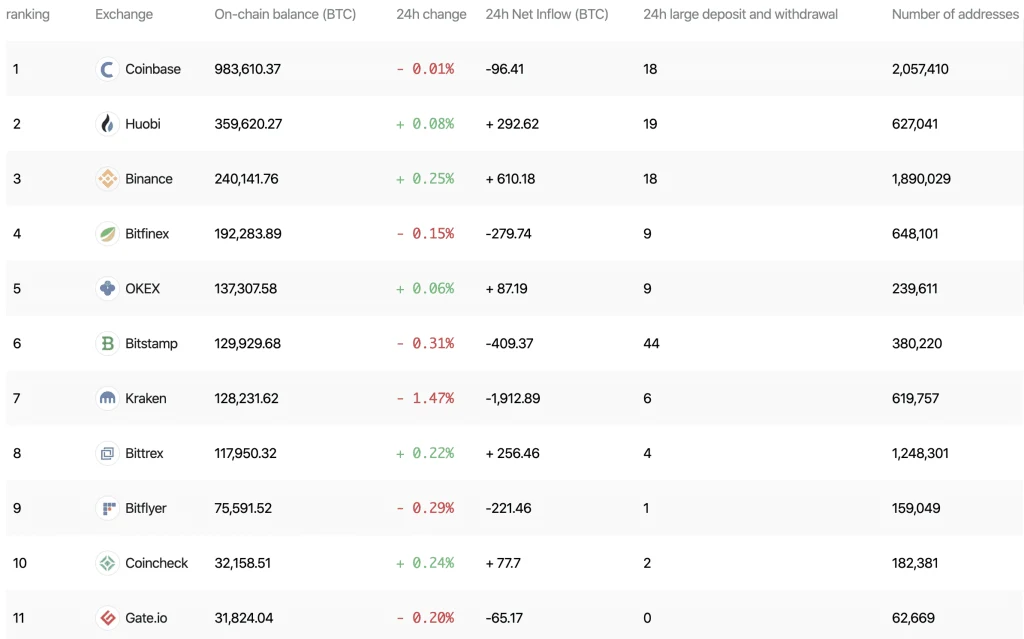1024x639 pixels.
Task: Open the Coinbase exchange name link
Action: coord(153,69)
